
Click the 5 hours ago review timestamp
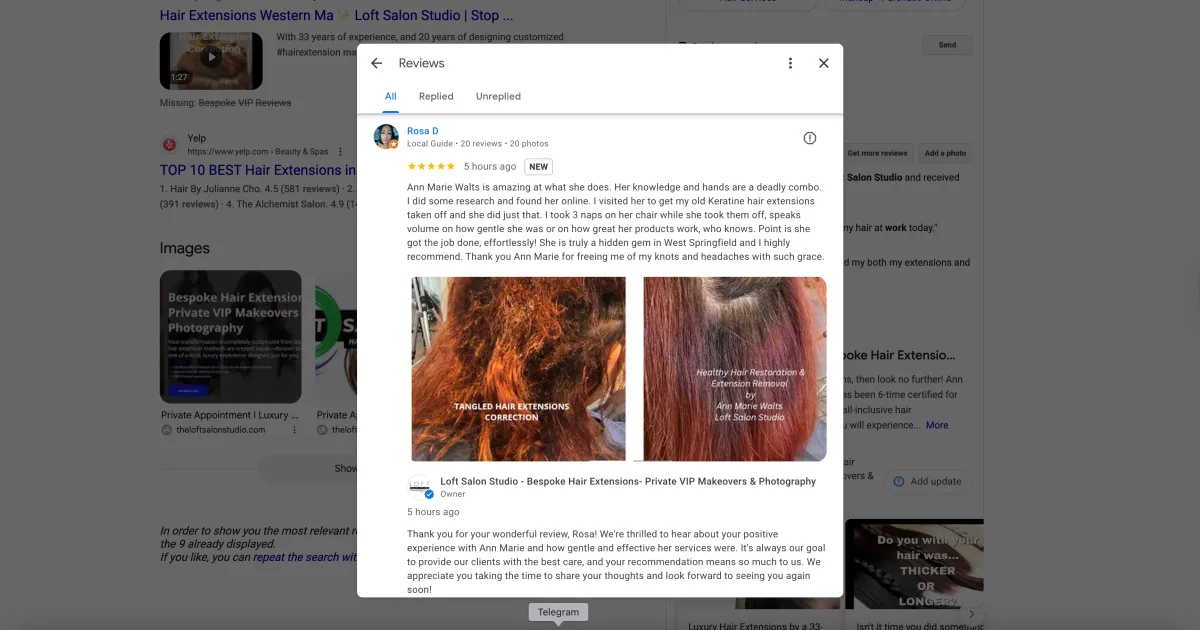click(x=490, y=167)
